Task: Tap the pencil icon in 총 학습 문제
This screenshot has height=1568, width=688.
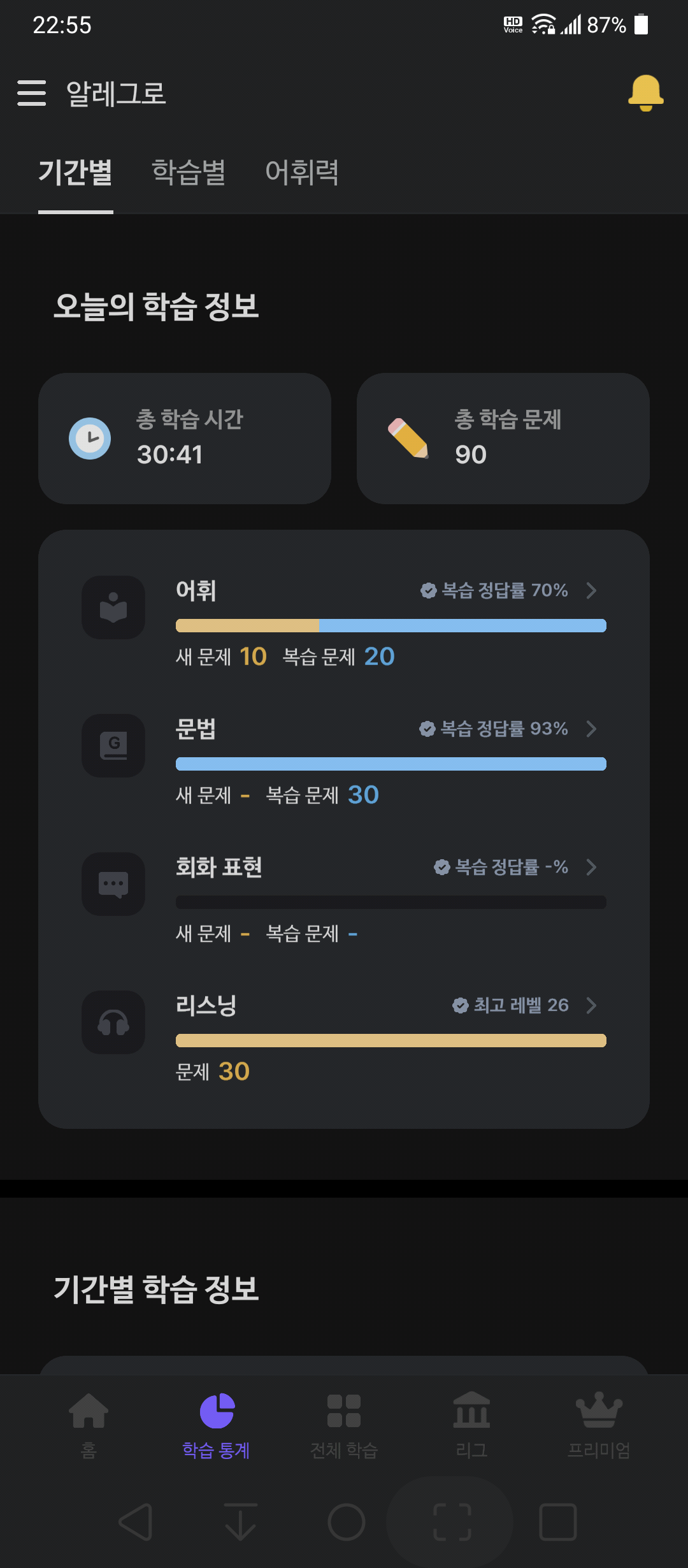Action: [408, 439]
